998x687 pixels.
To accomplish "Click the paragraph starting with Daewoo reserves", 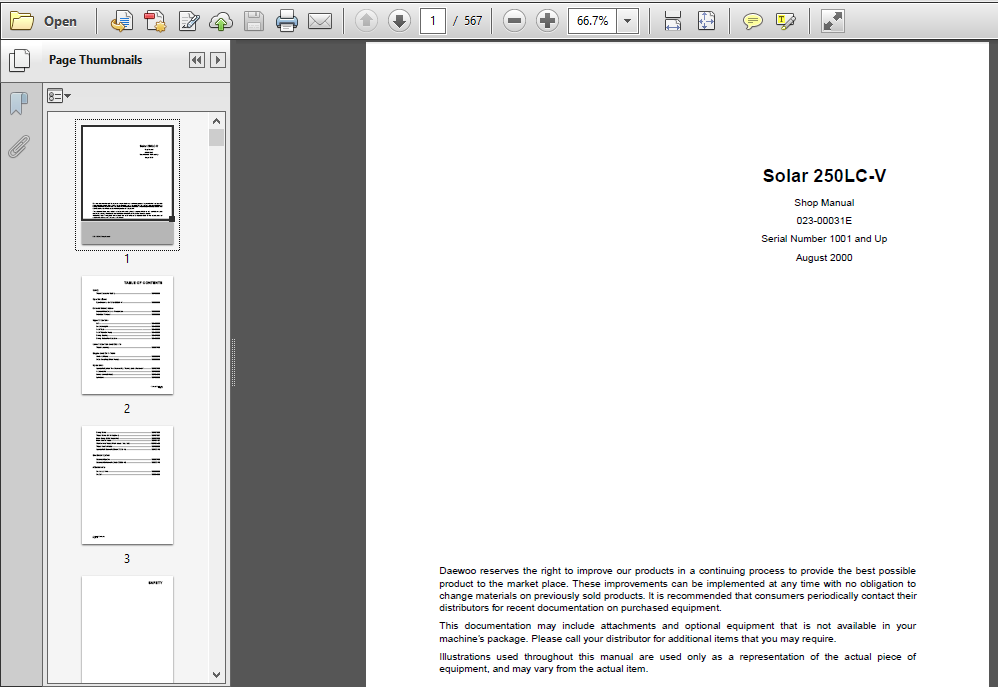I will coord(678,589).
